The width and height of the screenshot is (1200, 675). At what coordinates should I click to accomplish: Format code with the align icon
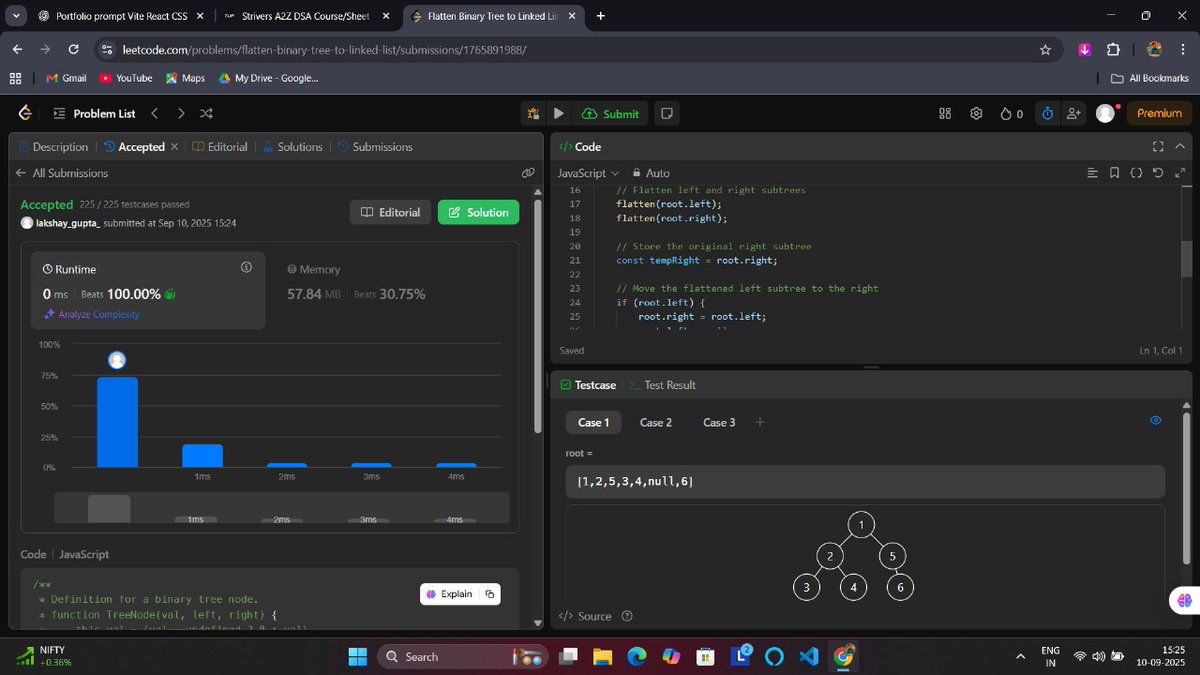coord(1093,173)
